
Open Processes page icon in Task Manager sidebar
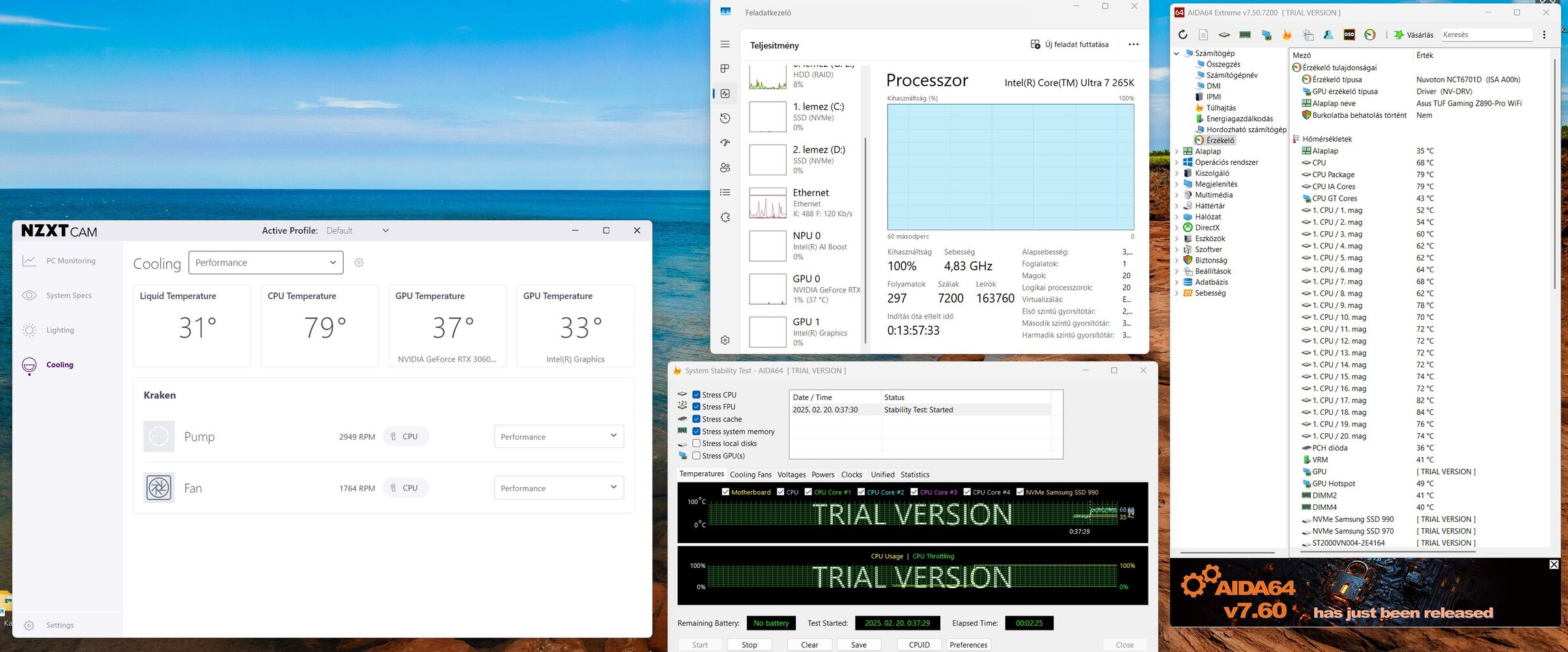725,69
